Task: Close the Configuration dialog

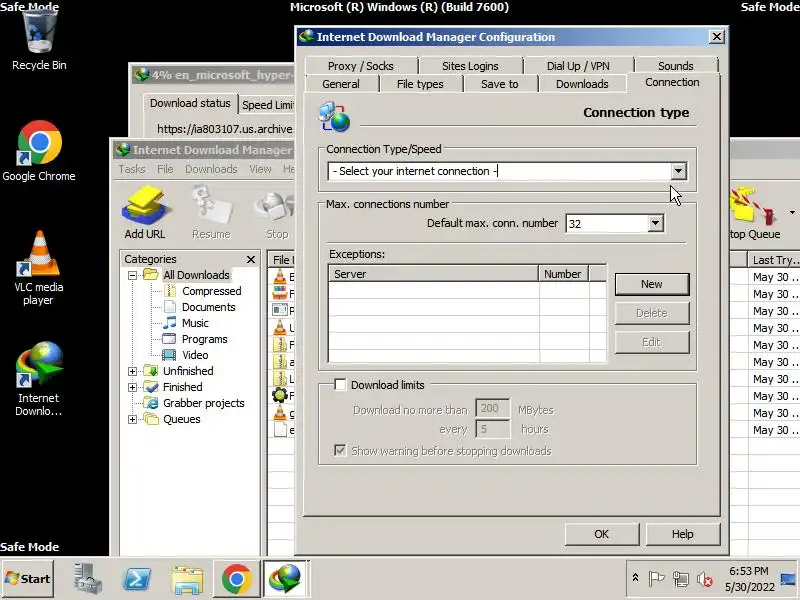Action: [716, 37]
